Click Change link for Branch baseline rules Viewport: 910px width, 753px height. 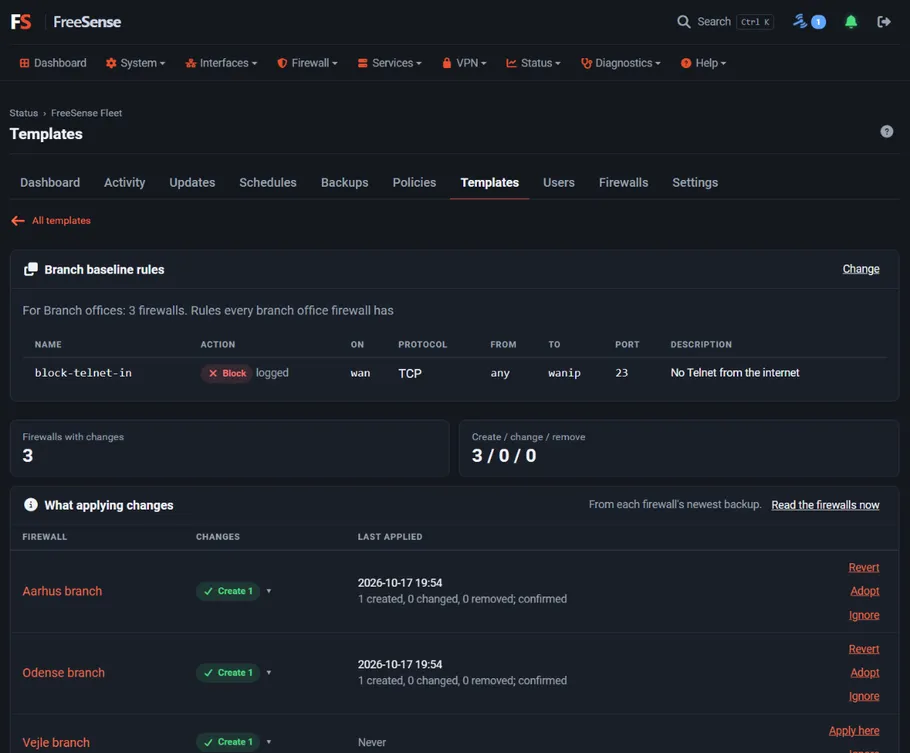(861, 269)
